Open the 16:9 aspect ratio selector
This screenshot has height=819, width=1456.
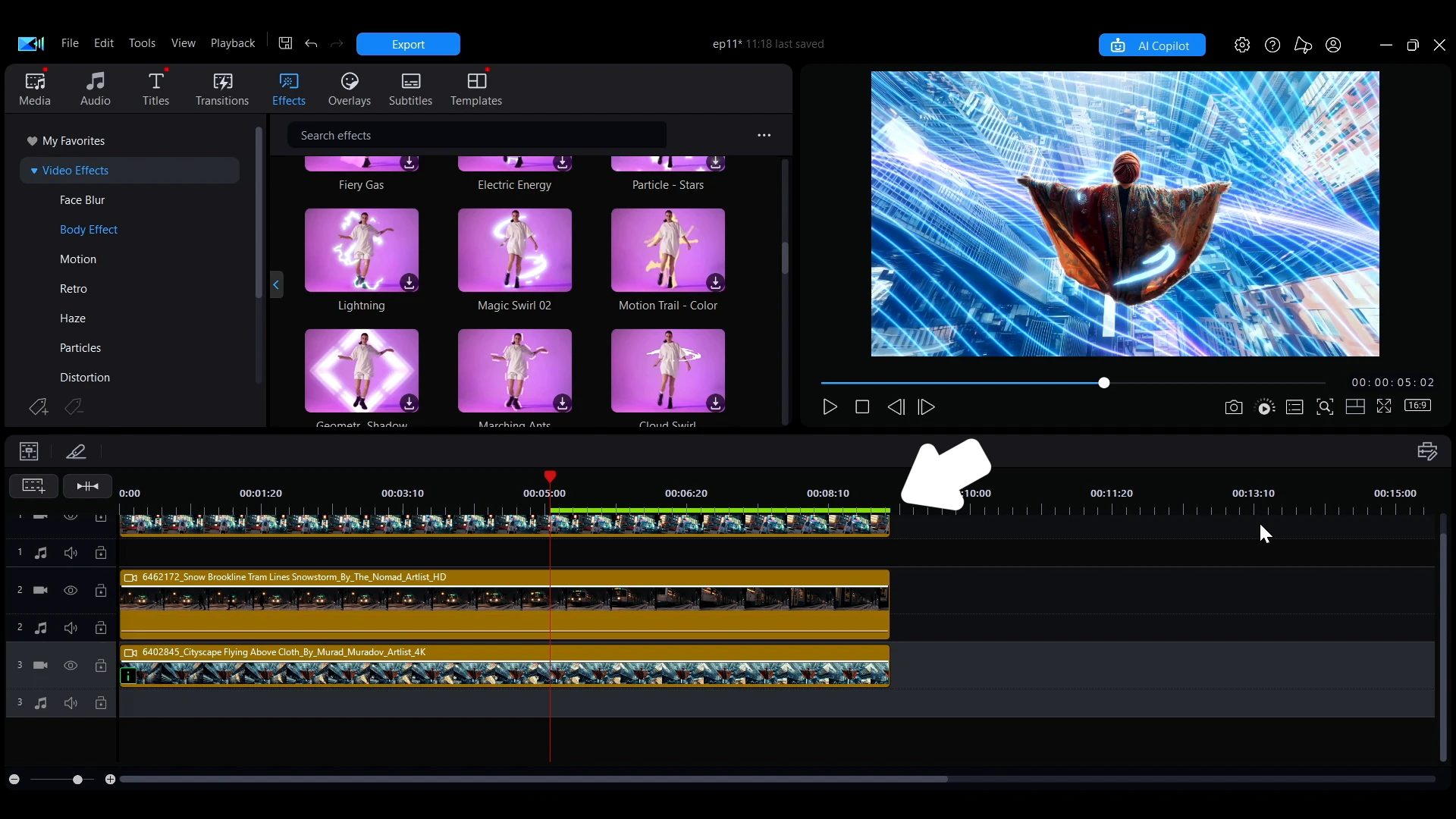tap(1417, 406)
